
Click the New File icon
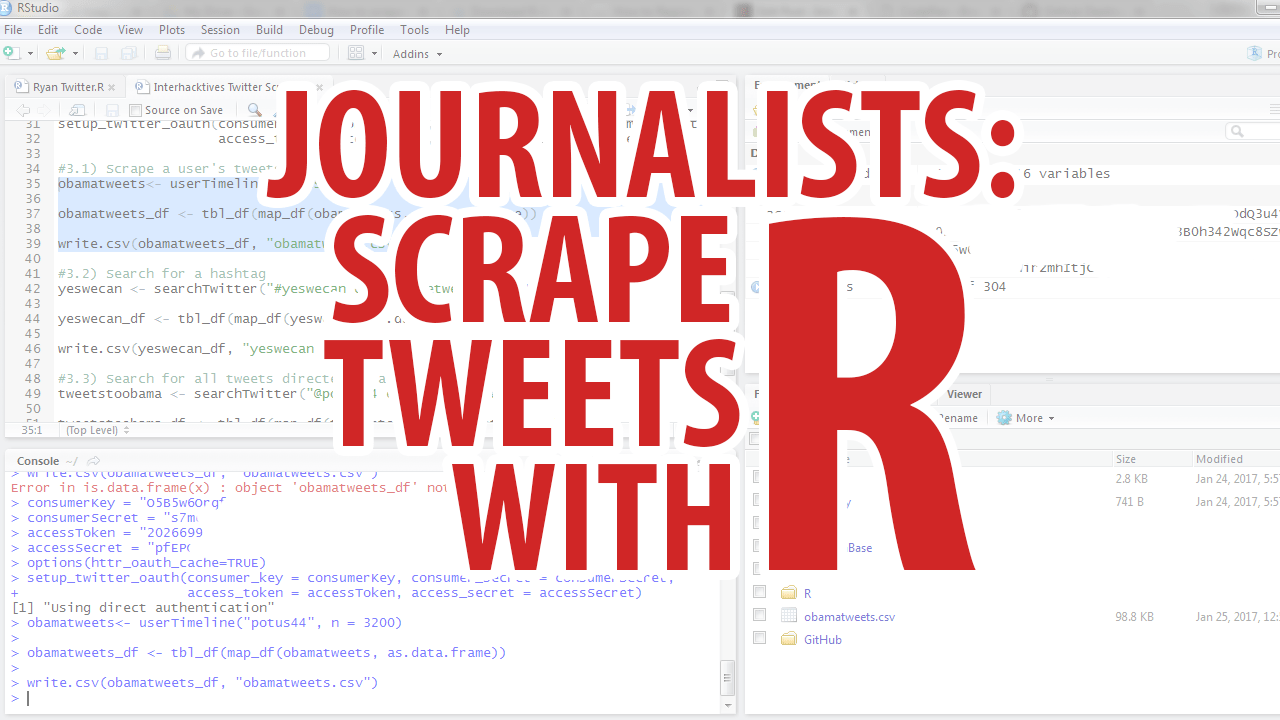[x=11, y=53]
